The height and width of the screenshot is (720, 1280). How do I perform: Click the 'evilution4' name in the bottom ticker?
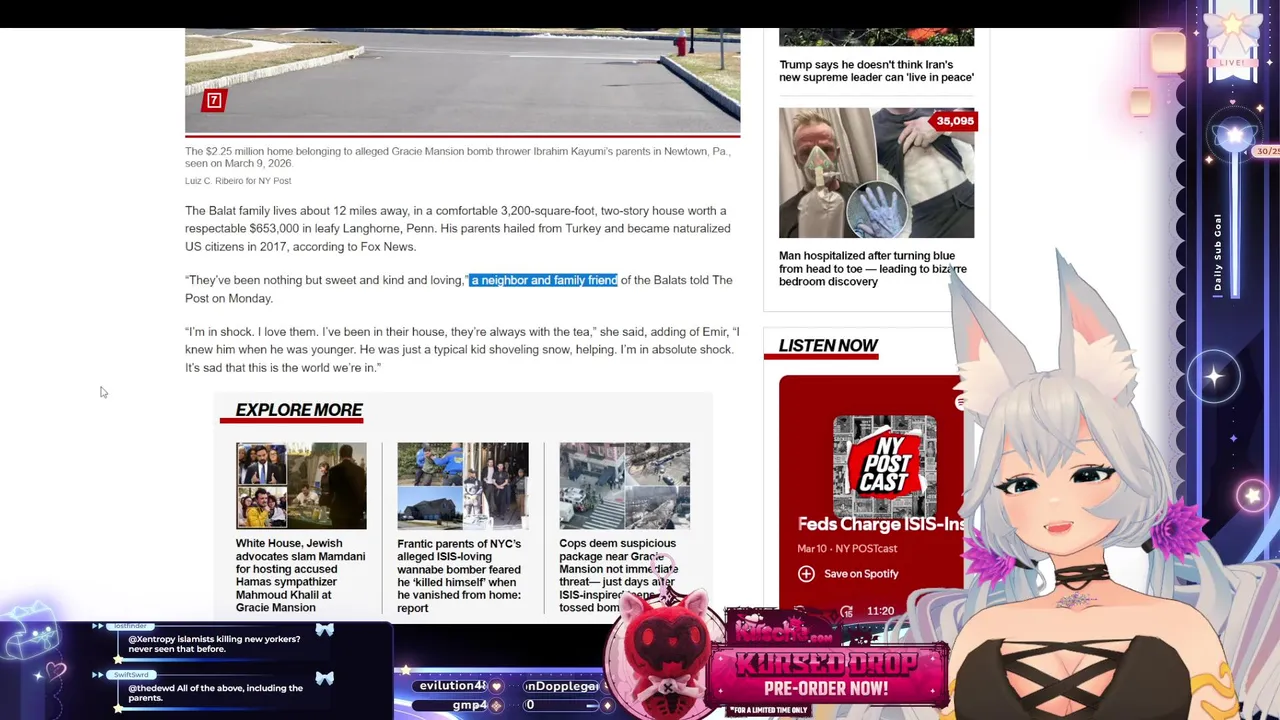click(x=452, y=686)
